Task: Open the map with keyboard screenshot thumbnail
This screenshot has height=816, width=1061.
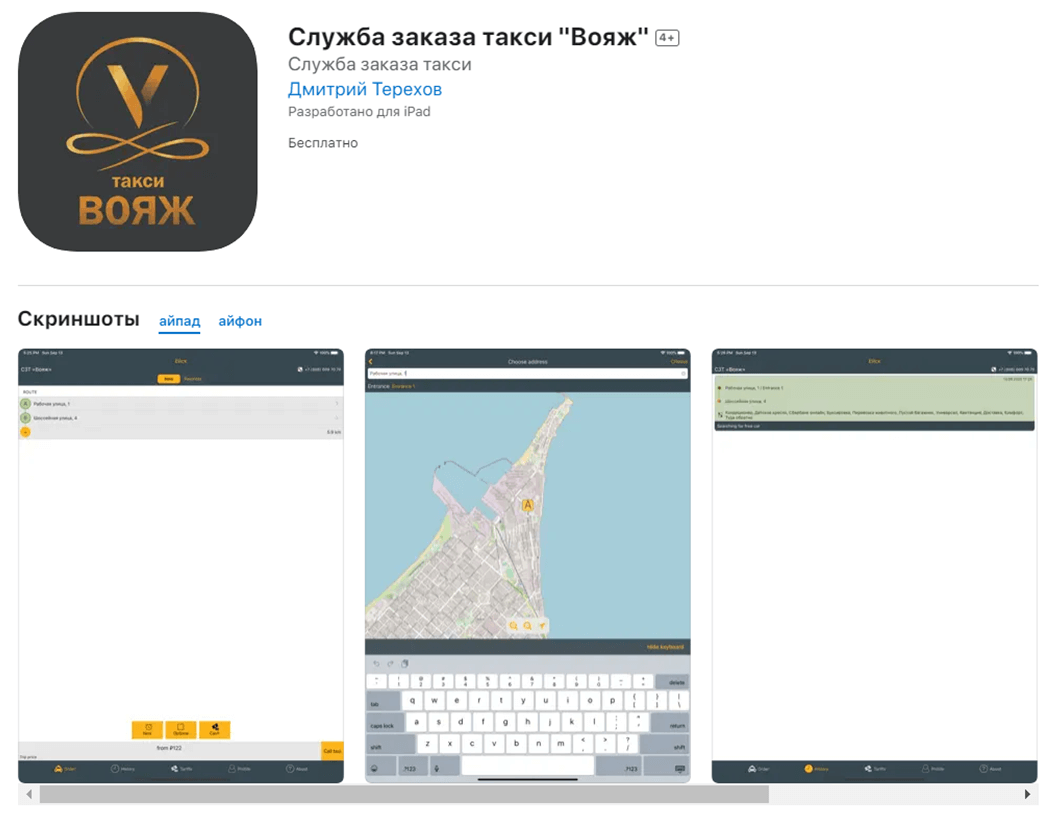Action: [x=528, y=566]
